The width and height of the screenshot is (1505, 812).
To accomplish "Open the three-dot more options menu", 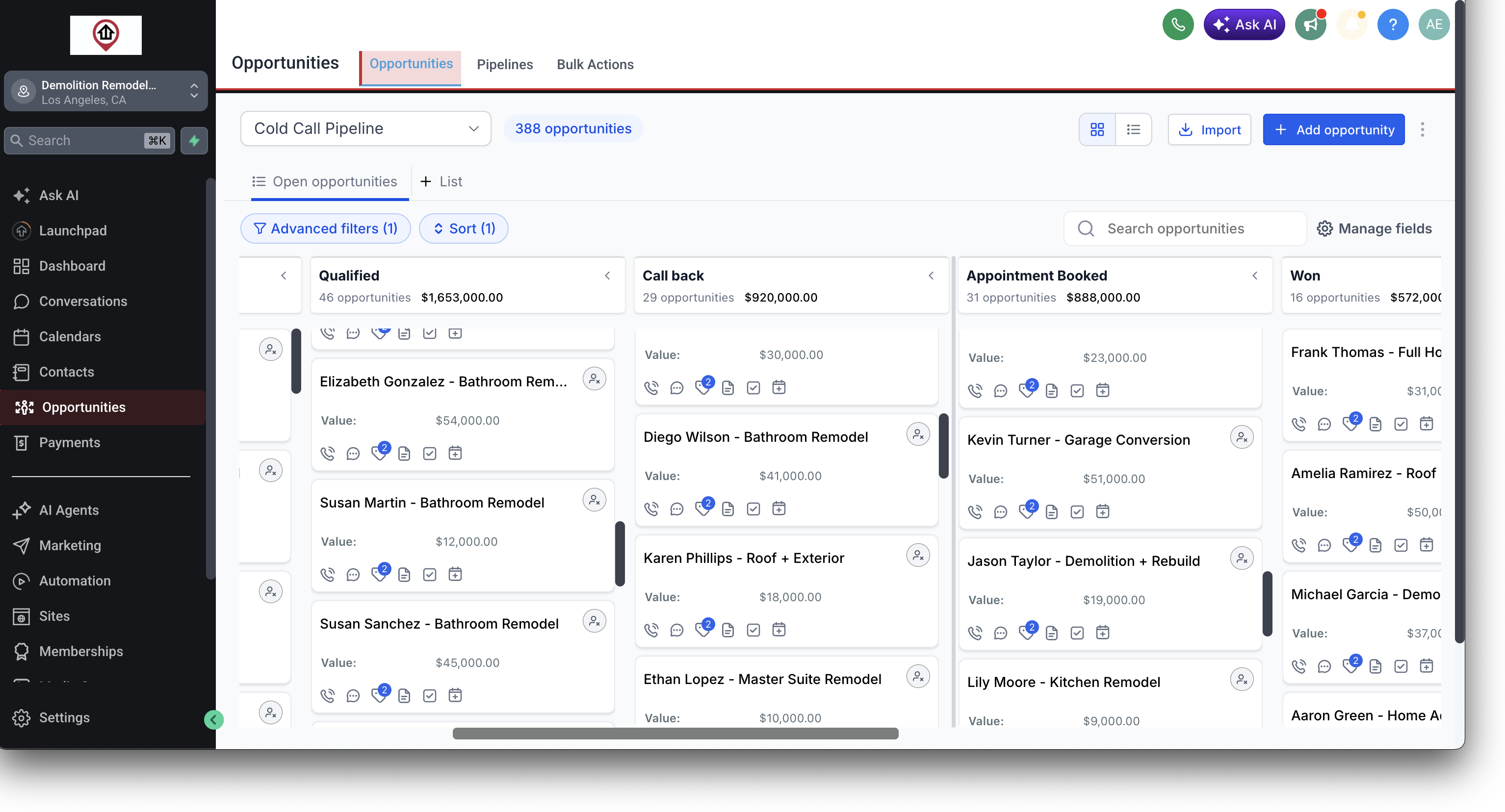I will [x=1423, y=129].
